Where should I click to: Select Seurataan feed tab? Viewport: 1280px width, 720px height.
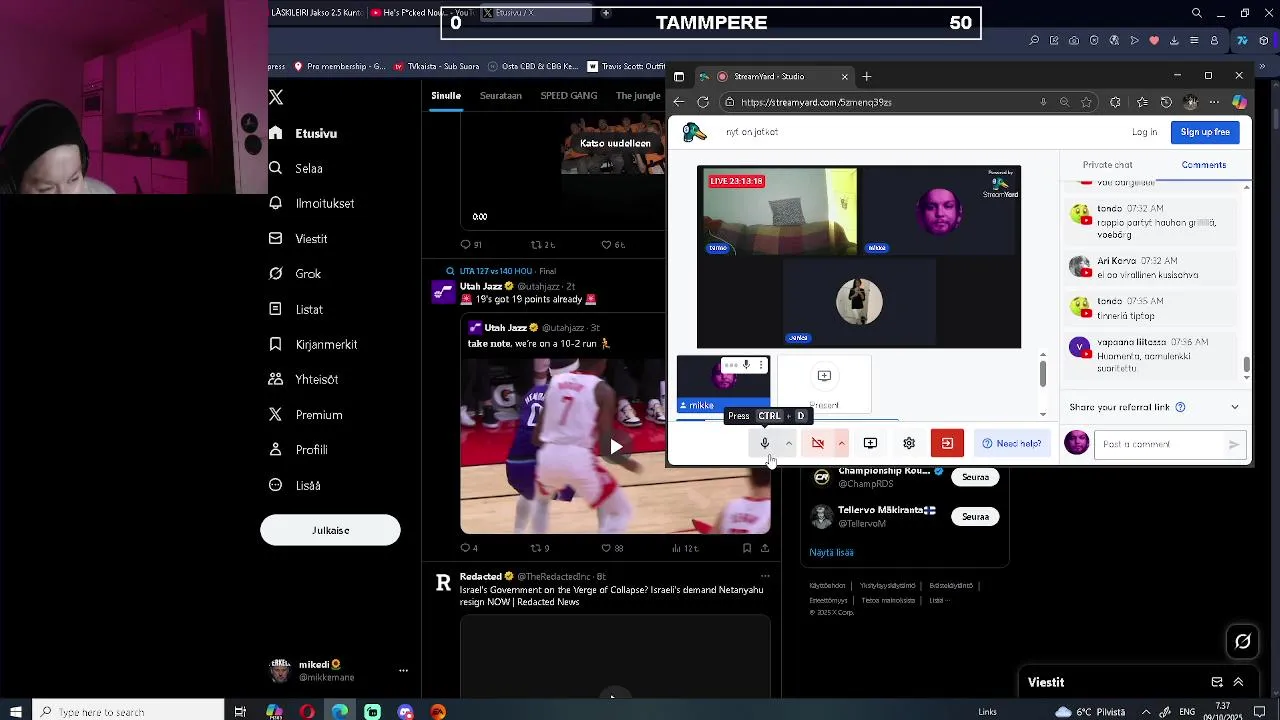click(x=501, y=96)
